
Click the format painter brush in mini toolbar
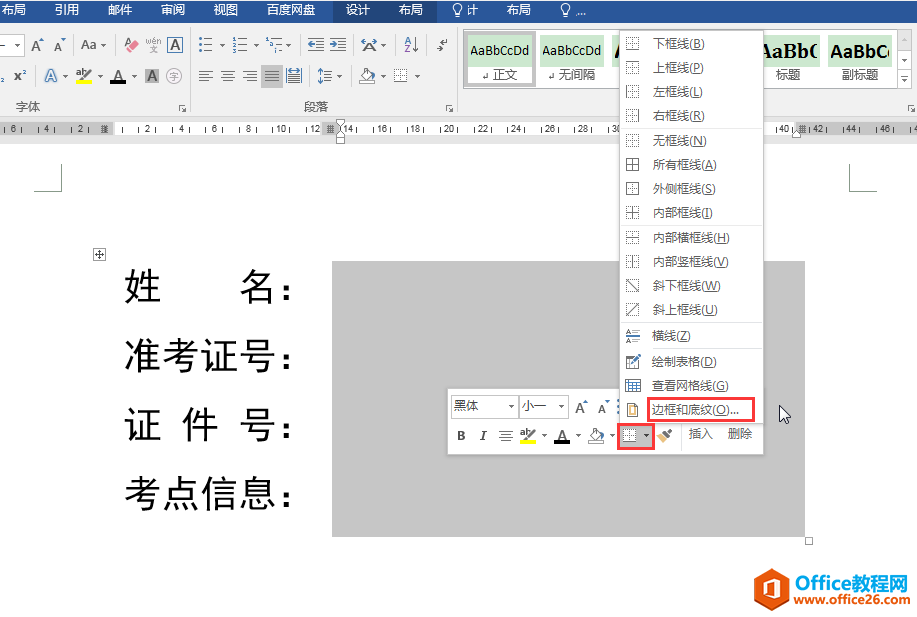(665, 436)
